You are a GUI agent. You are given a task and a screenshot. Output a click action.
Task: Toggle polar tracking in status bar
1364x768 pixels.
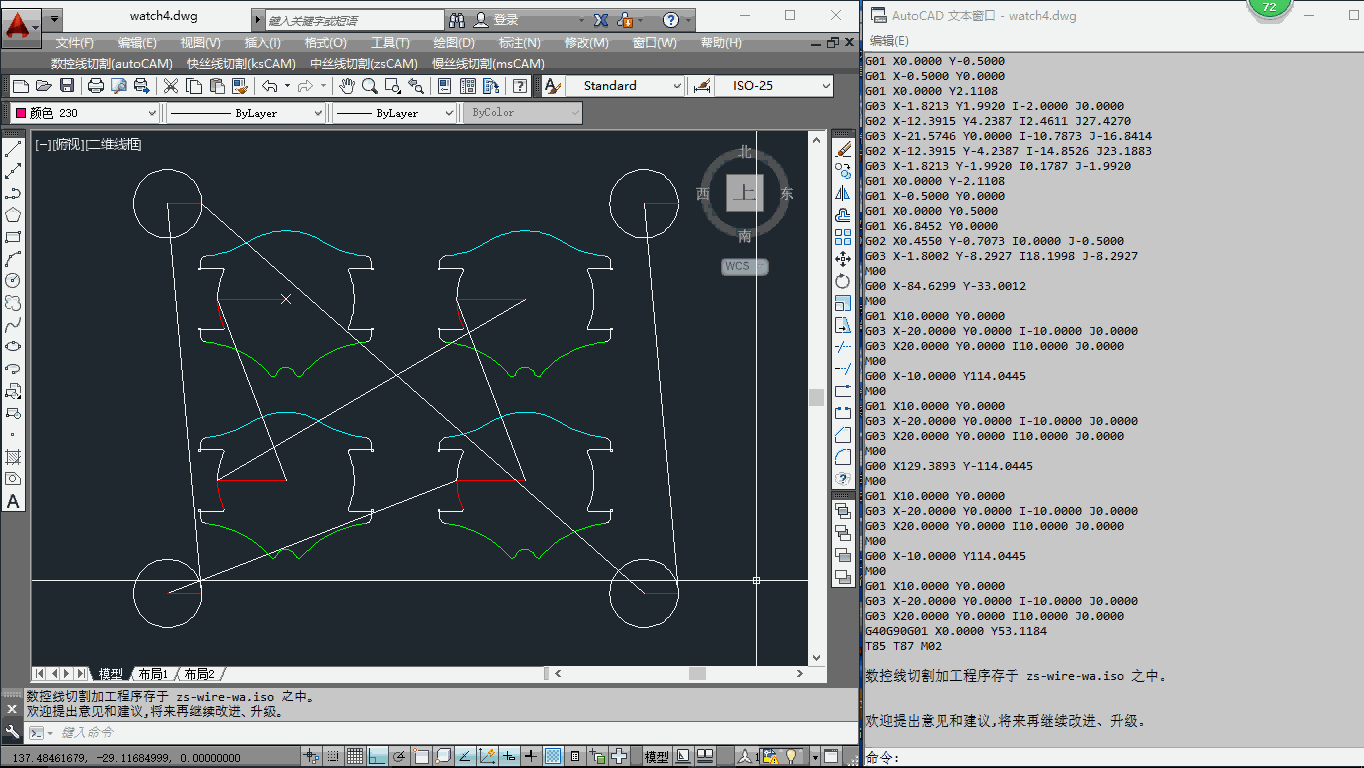pos(400,757)
